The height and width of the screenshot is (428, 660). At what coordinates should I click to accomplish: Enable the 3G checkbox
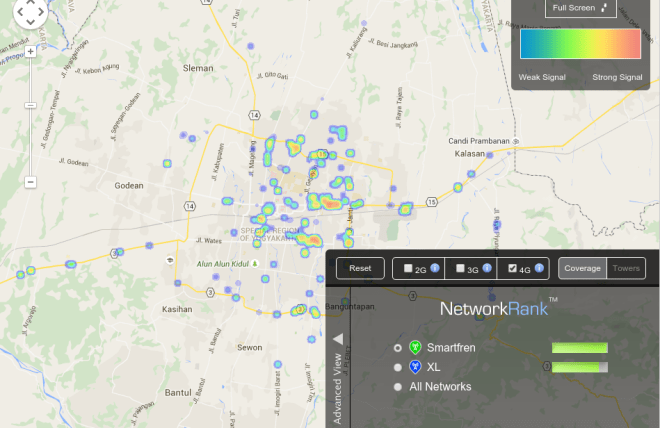tap(460, 268)
